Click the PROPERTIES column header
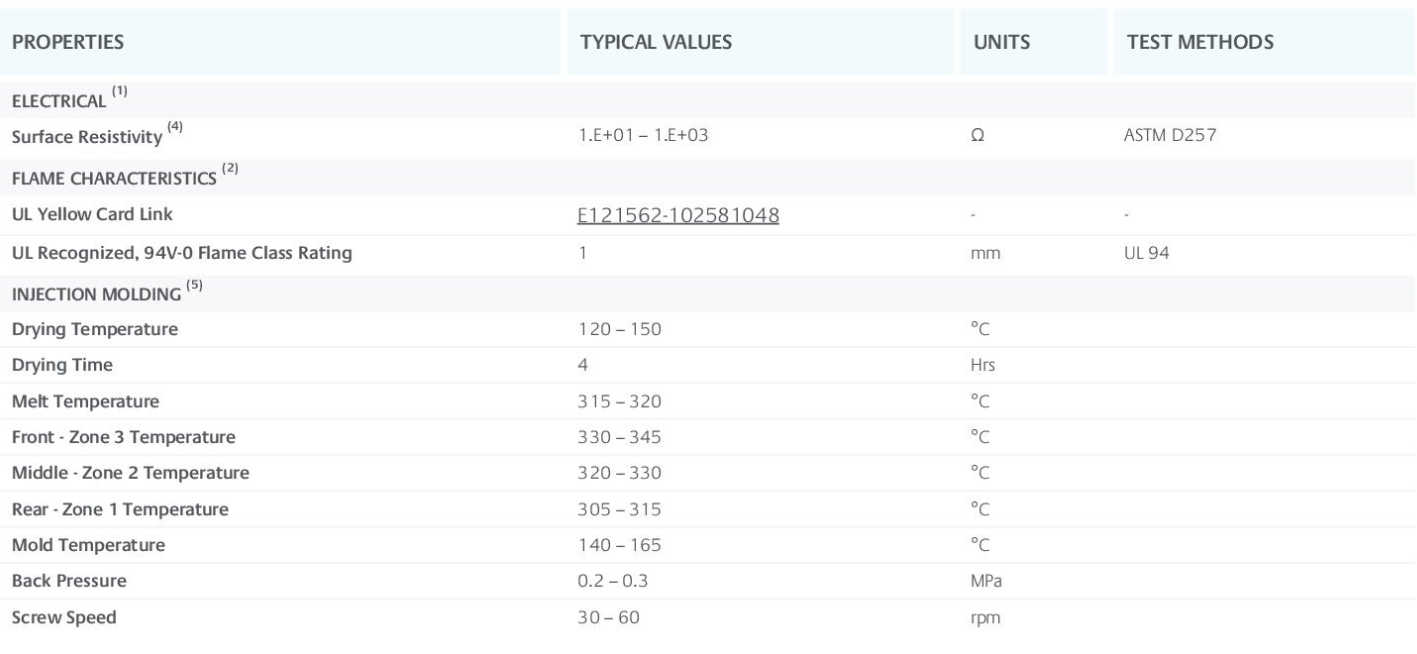The height and width of the screenshot is (654, 1417). (69, 43)
